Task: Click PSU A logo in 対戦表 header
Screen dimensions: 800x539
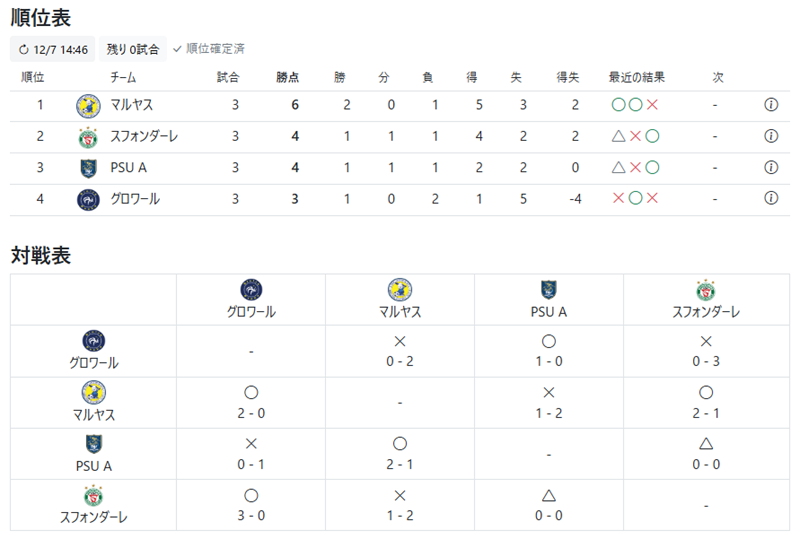Action: [548, 290]
